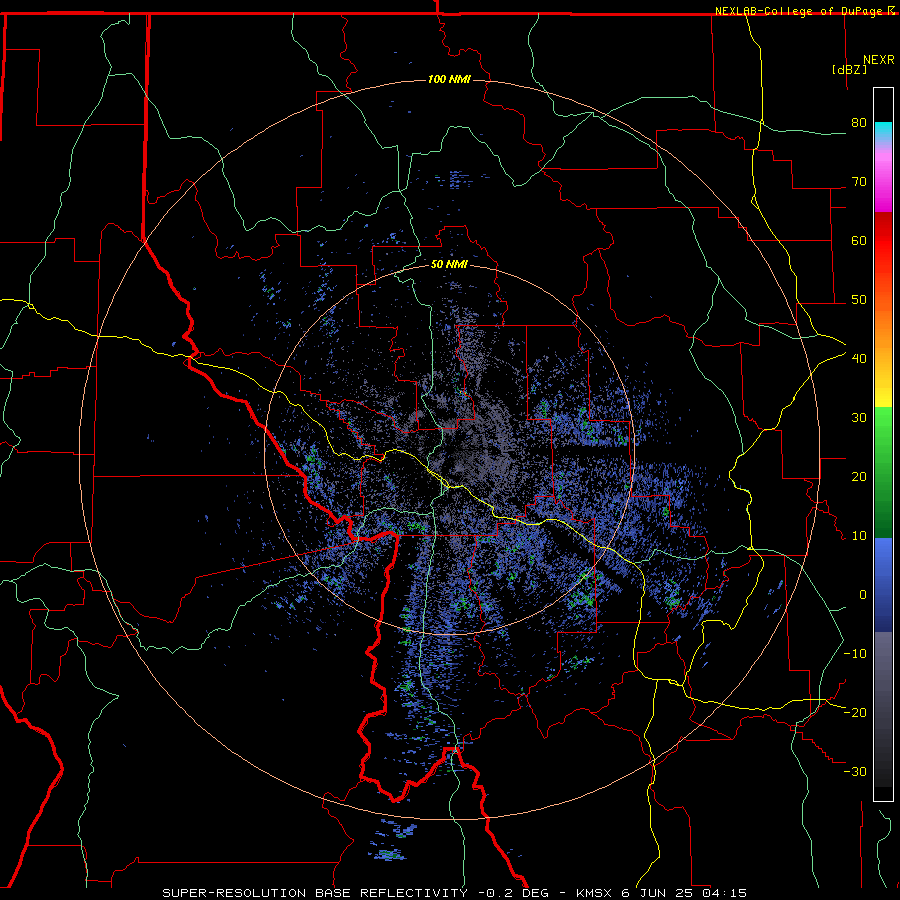Click the blue segment of color bar

click(x=883, y=585)
